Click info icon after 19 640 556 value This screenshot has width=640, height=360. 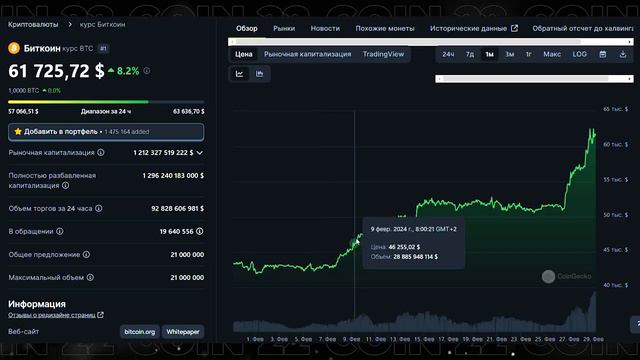pos(200,231)
